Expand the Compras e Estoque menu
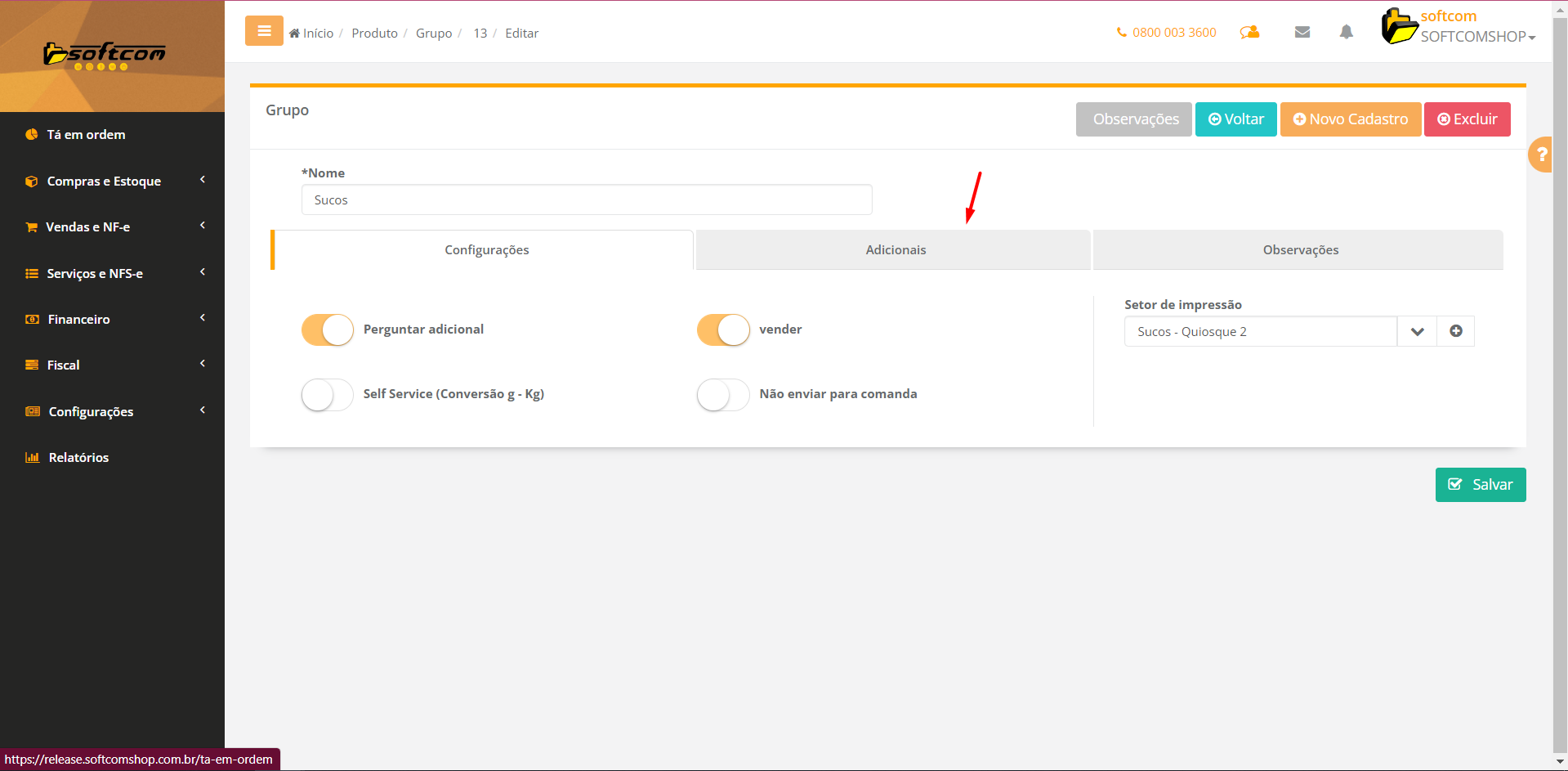The image size is (1568, 771). (x=104, y=182)
